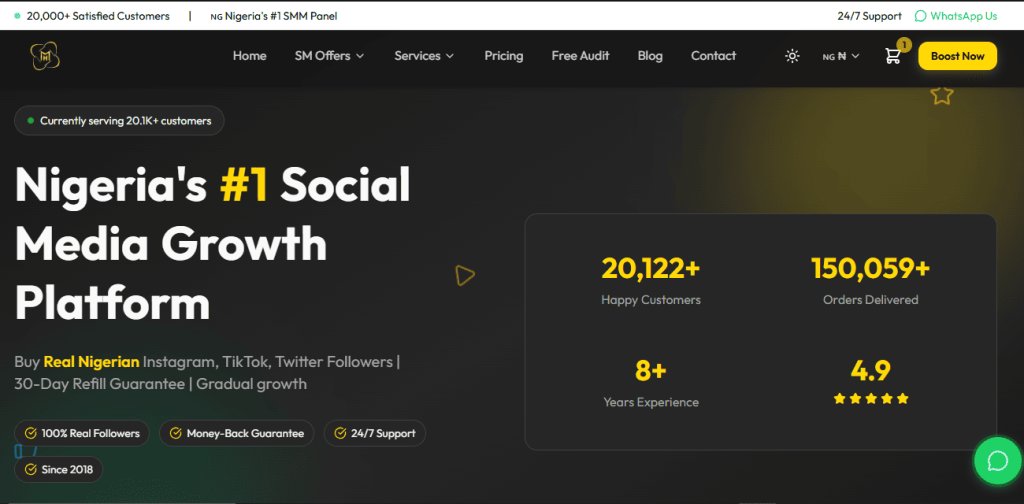
Task: Click the 24/7 Support top bar text
Action: [x=869, y=16]
